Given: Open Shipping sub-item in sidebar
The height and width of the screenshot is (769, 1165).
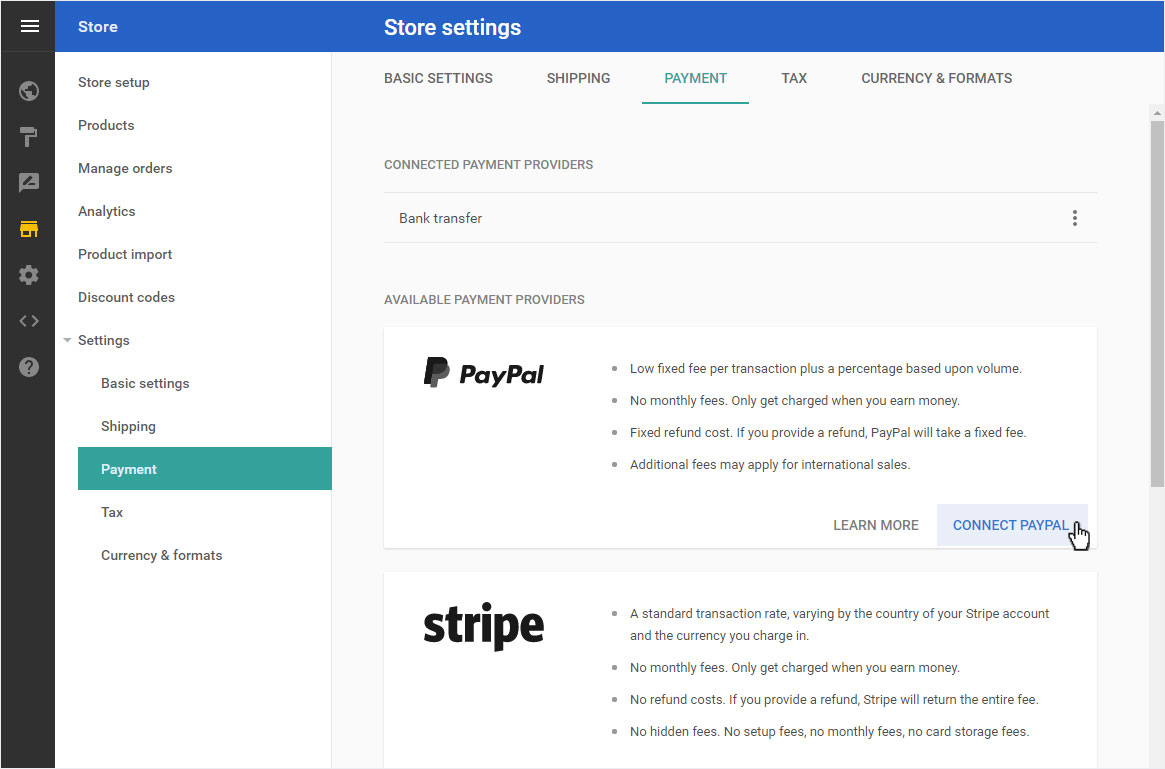Looking at the screenshot, I should pyautogui.click(x=129, y=426).
